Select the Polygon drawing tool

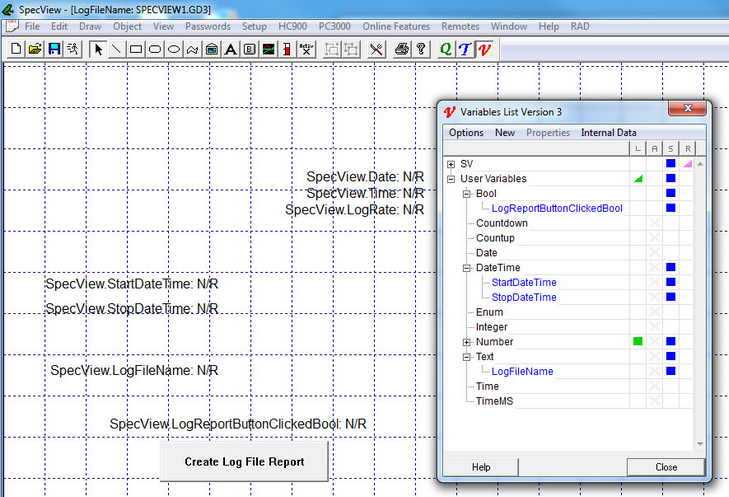[x=192, y=49]
